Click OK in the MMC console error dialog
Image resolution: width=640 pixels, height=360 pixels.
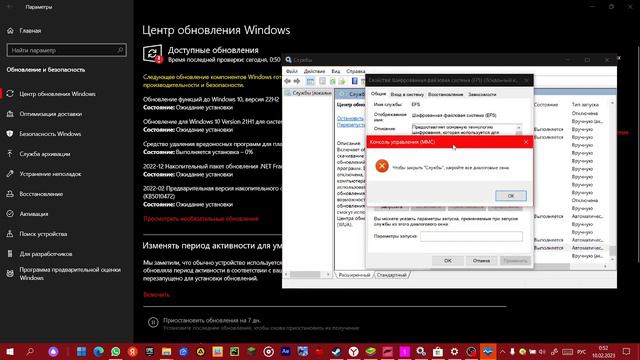point(511,196)
